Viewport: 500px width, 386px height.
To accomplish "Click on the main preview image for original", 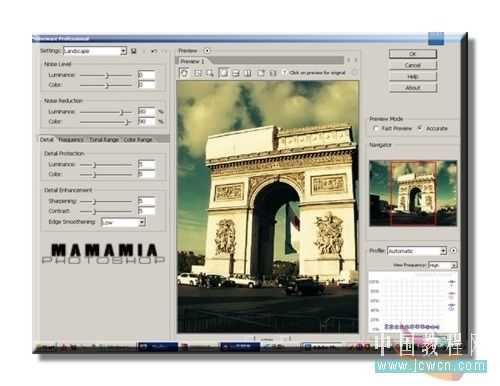I will click(268, 207).
